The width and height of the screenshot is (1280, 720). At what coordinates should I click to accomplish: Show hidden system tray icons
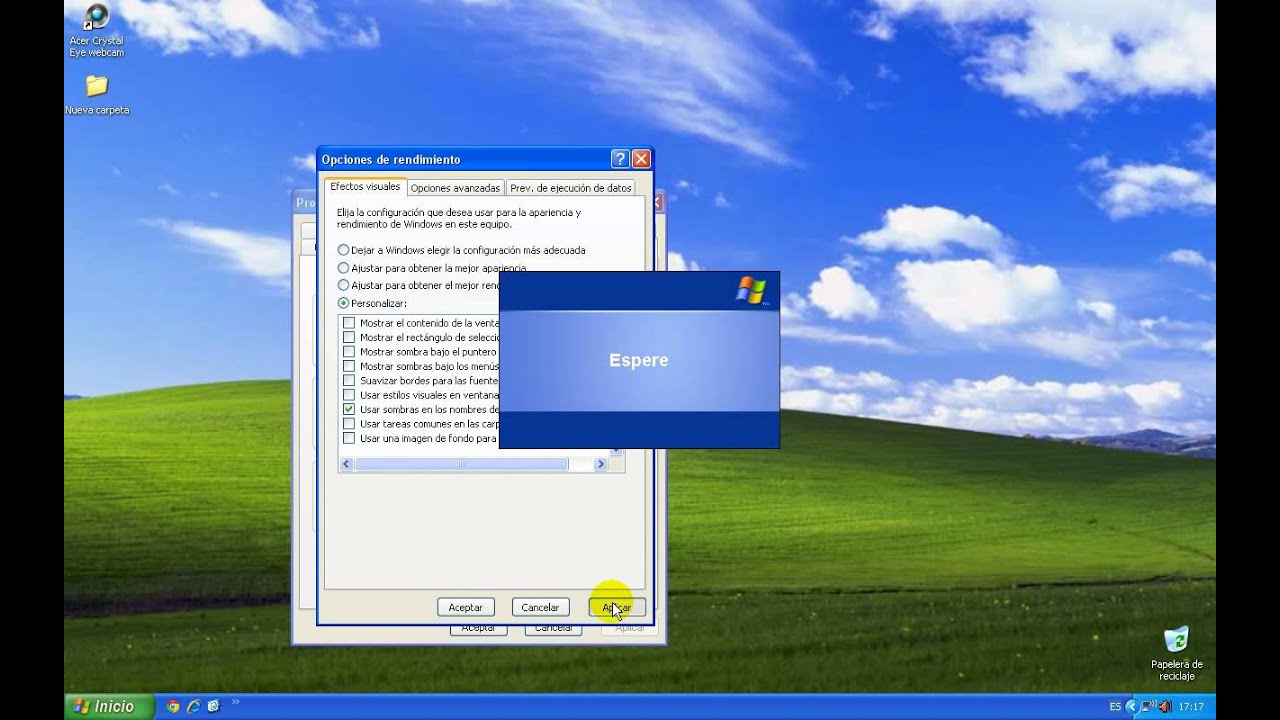pos(1131,706)
